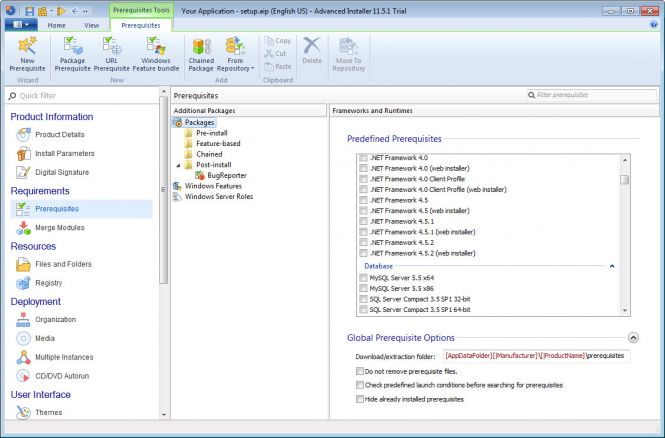Image resolution: width=665 pixels, height=438 pixels.
Task: Open the View ribbon tab
Action: pos(91,23)
